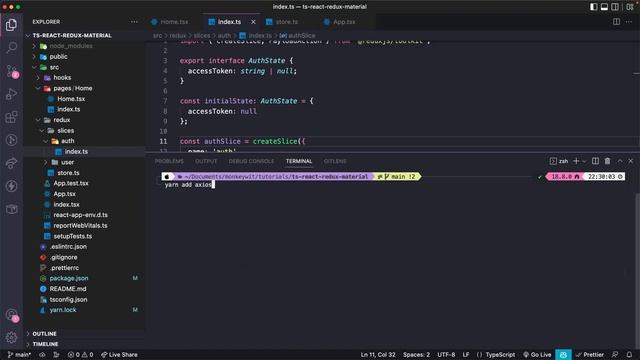Screen dimensions: 640x360
Task: Open the Extensions view icon
Action: point(11,118)
